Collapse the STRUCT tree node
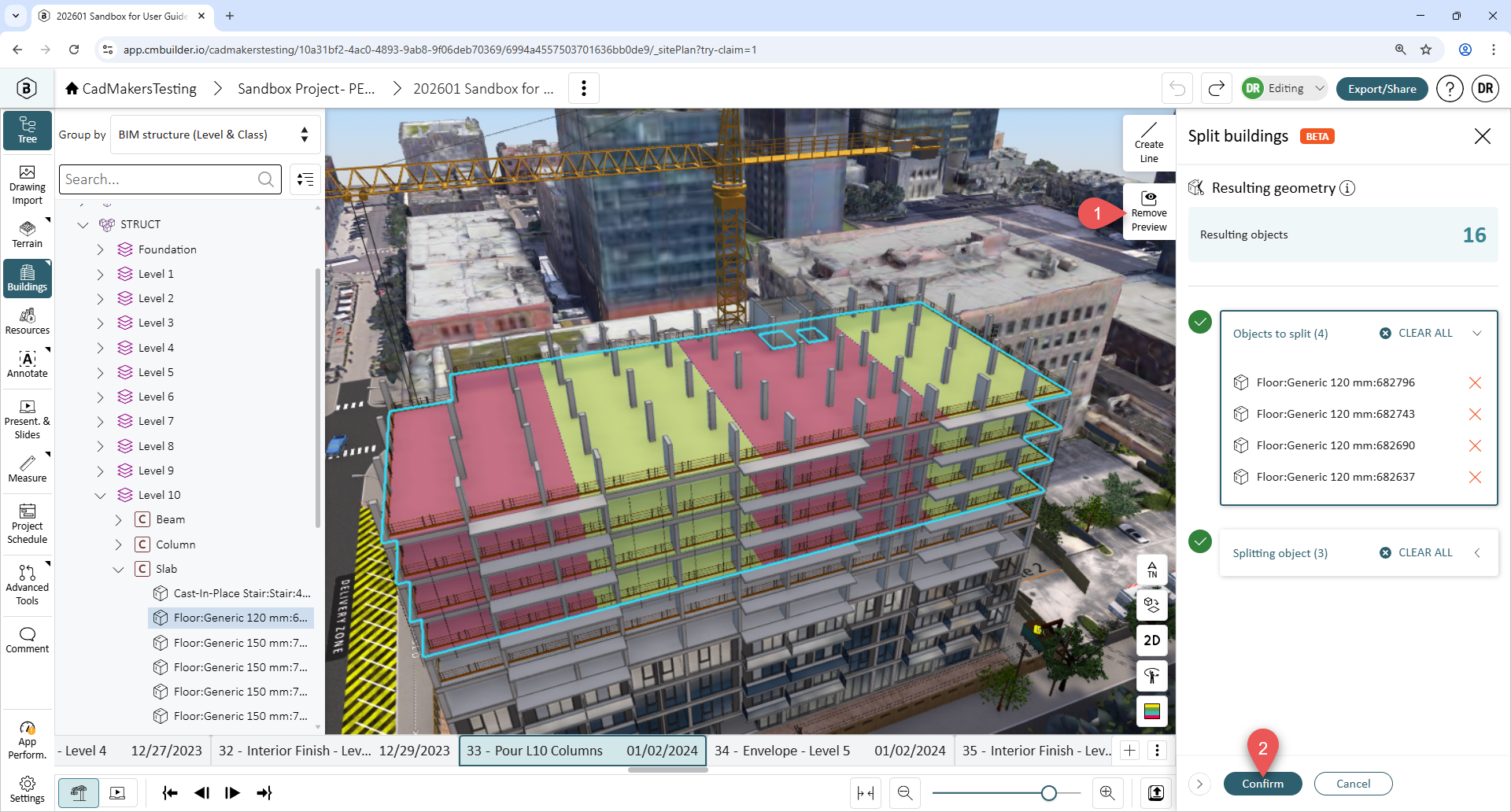This screenshot has width=1511, height=812. (x=83, y=225)
